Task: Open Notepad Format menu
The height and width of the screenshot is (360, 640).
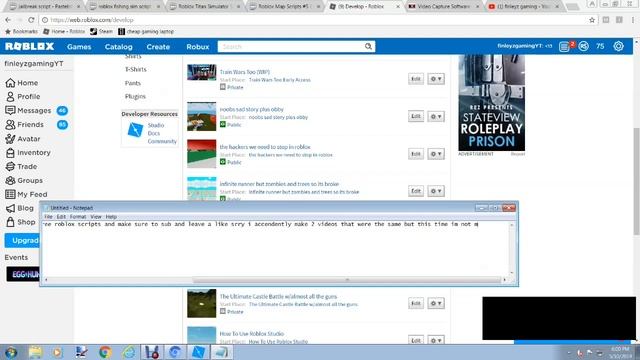Action: click(x=78, y=217)
